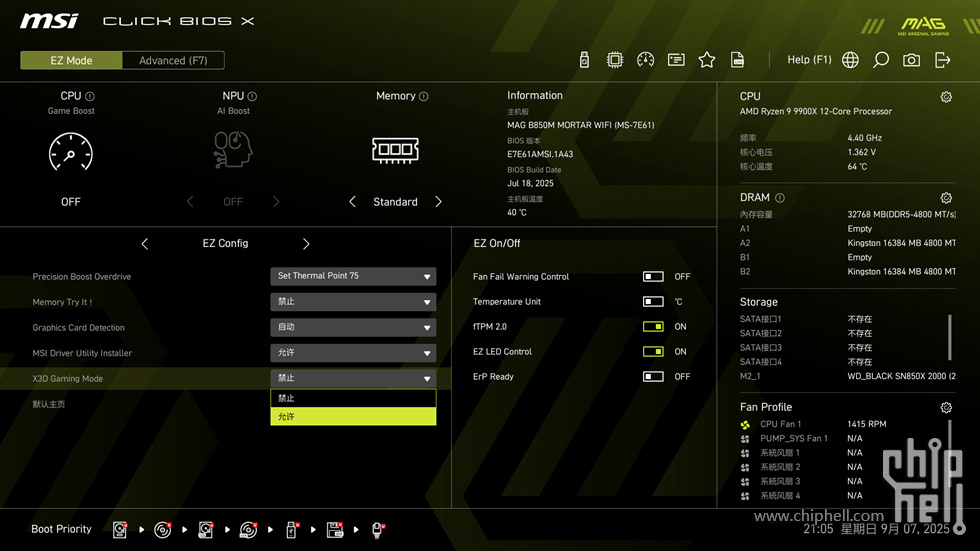Click the Storage list scrollbar
The height and width of the screenshot is (551, 980).
[950, 337]
